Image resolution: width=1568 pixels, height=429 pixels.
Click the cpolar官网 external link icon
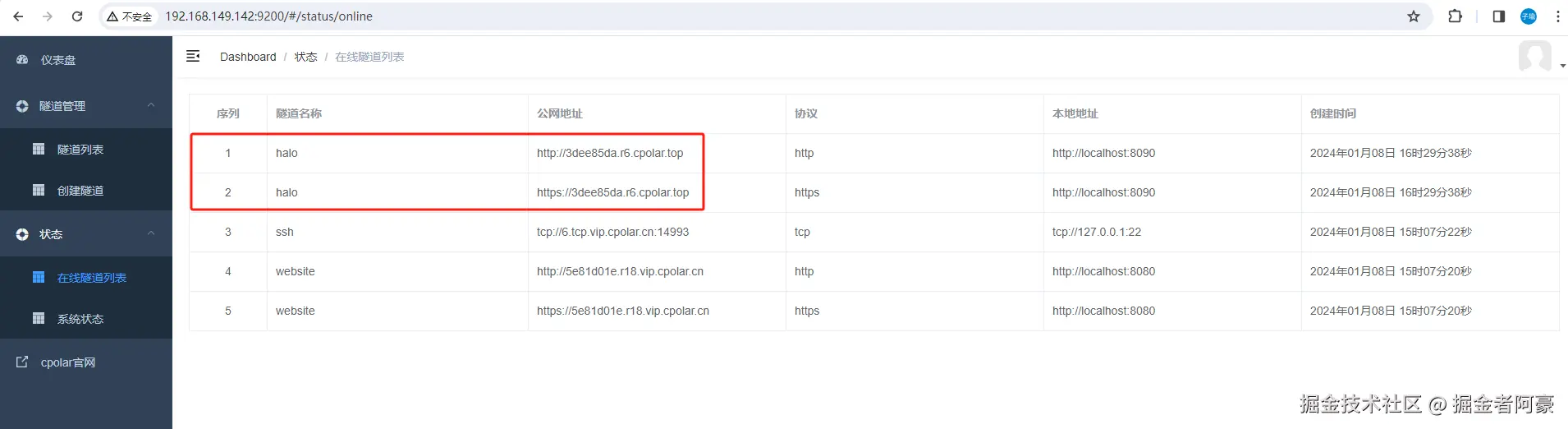22,362
